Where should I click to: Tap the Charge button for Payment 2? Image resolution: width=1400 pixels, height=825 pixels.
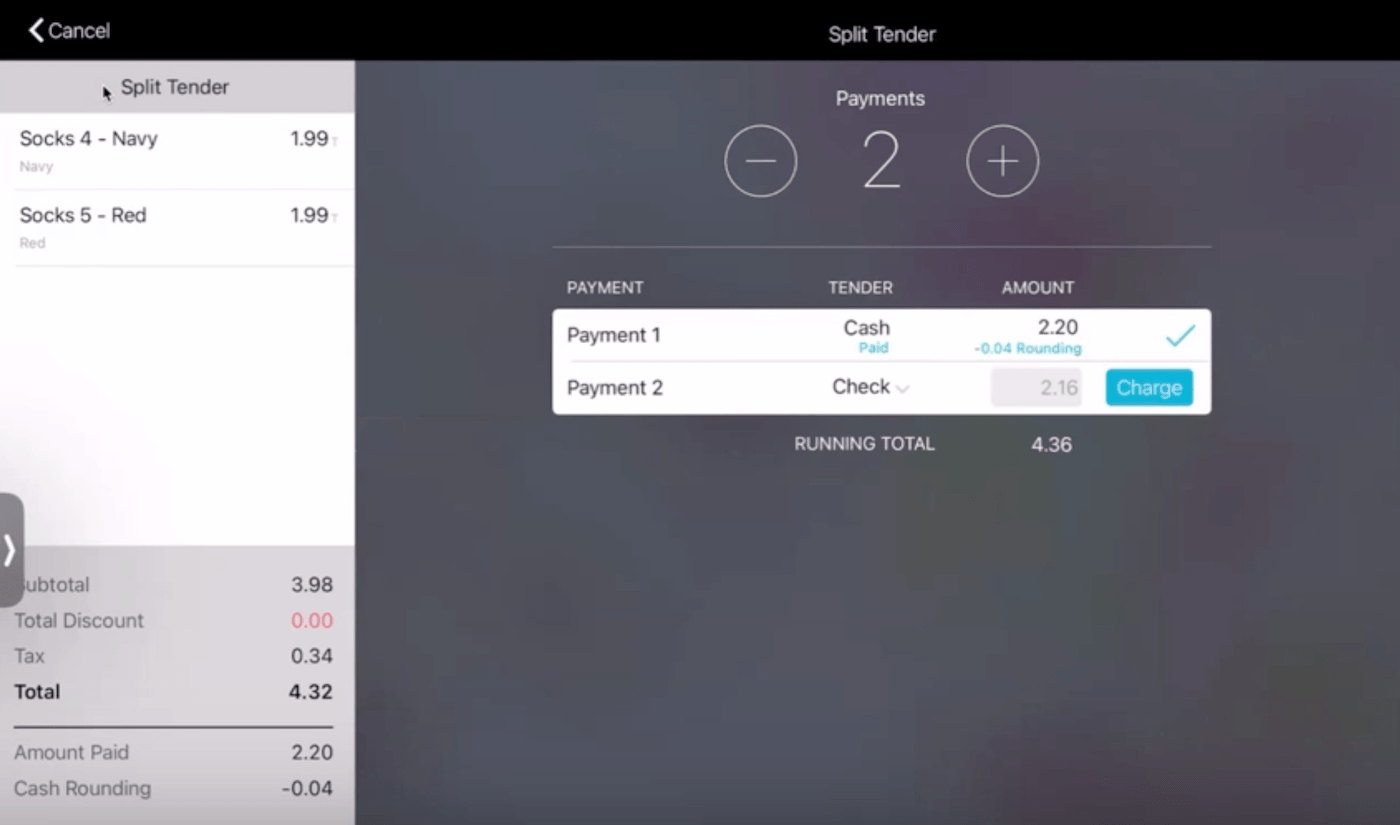[x=1148, y=387]
